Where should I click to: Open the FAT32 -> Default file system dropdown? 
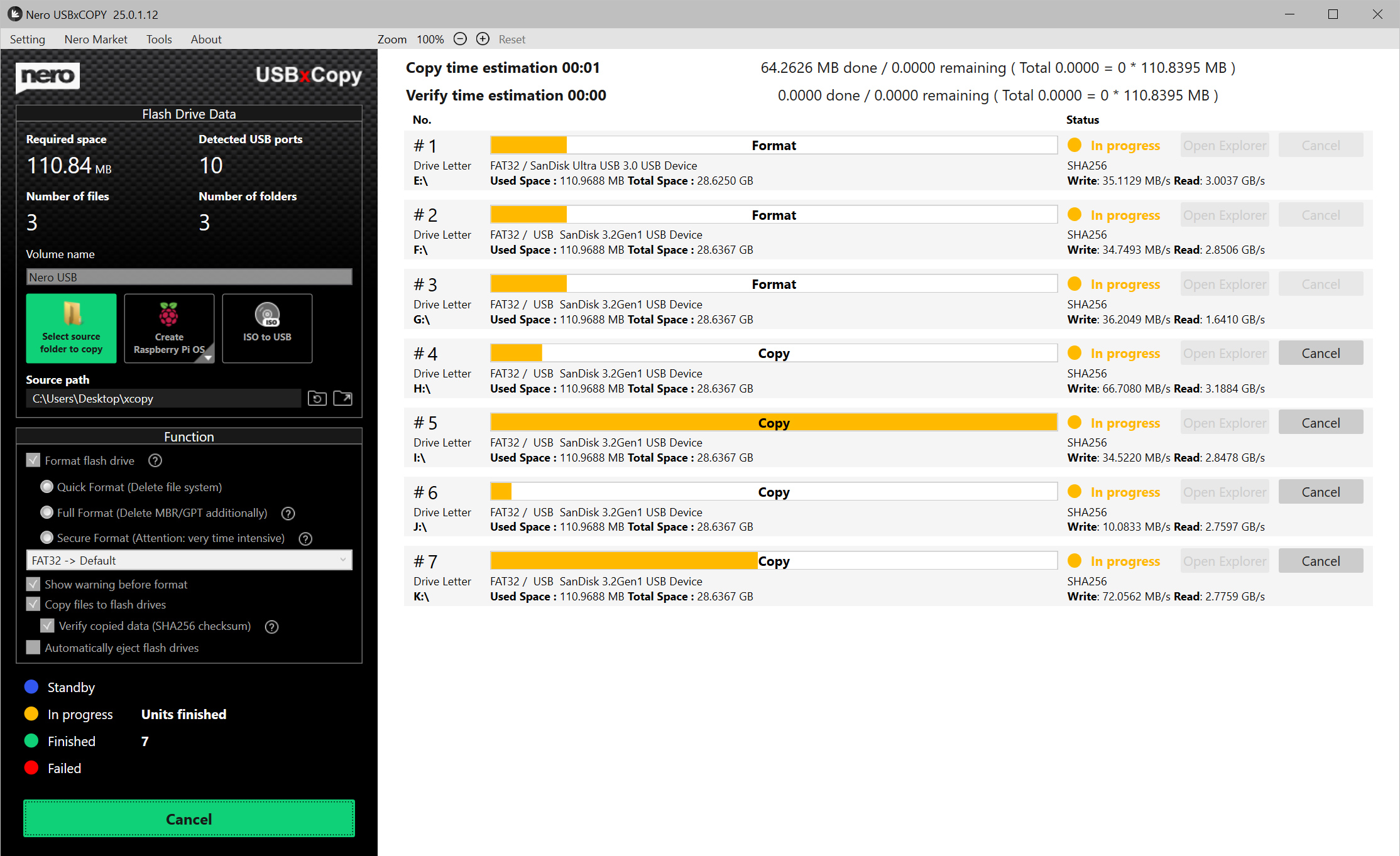point(189,560)
